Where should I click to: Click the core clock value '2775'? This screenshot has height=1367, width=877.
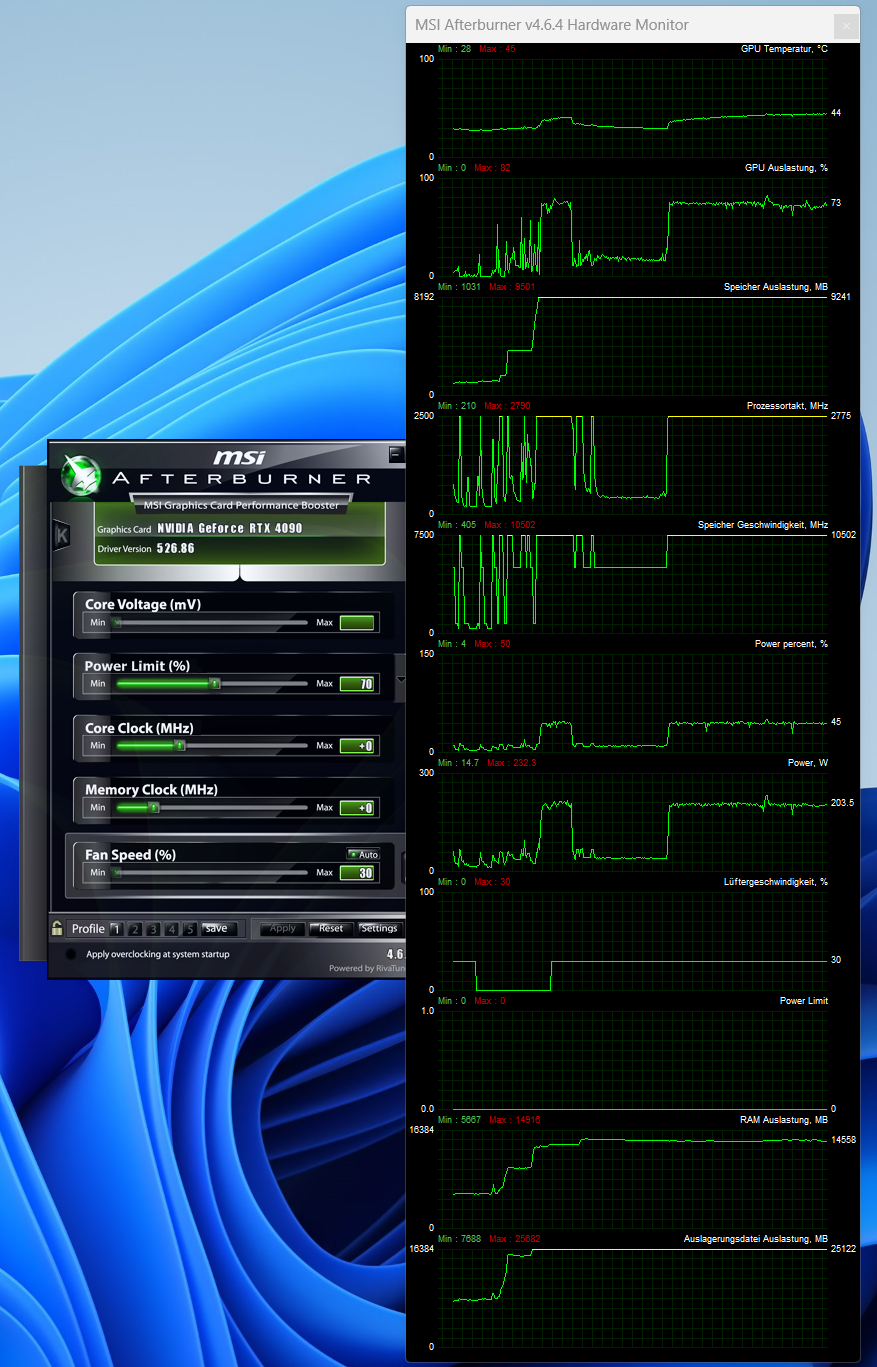tap(841, 416)
